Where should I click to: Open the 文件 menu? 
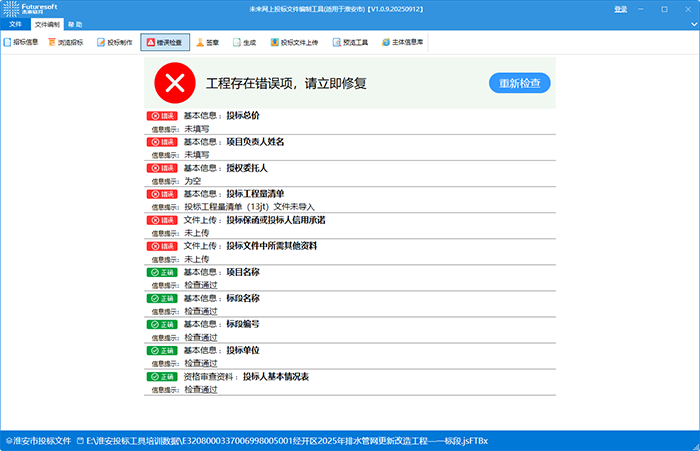(15, 23)
